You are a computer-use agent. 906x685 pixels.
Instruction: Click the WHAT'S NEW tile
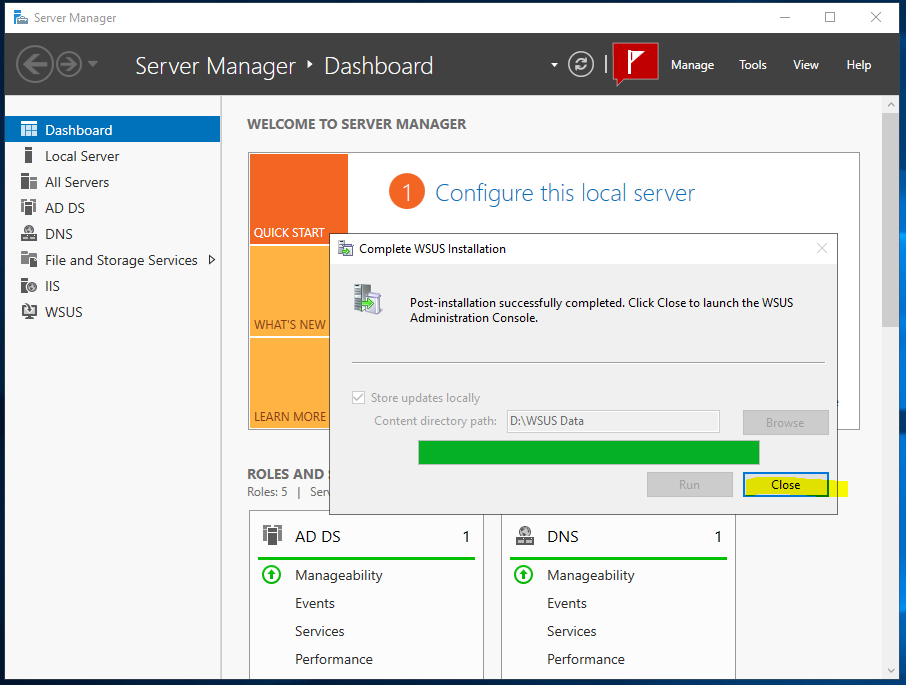pyautogui.click(x=289, y=291)
